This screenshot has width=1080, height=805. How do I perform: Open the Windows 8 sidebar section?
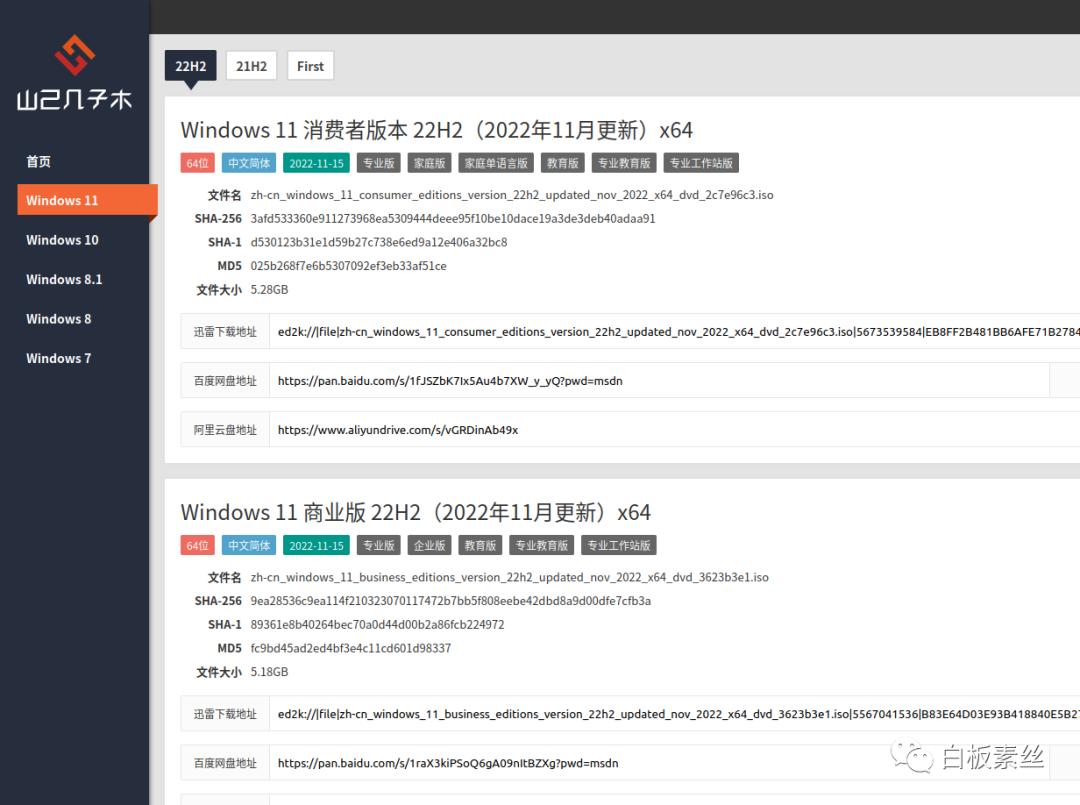tap(59, 319)
